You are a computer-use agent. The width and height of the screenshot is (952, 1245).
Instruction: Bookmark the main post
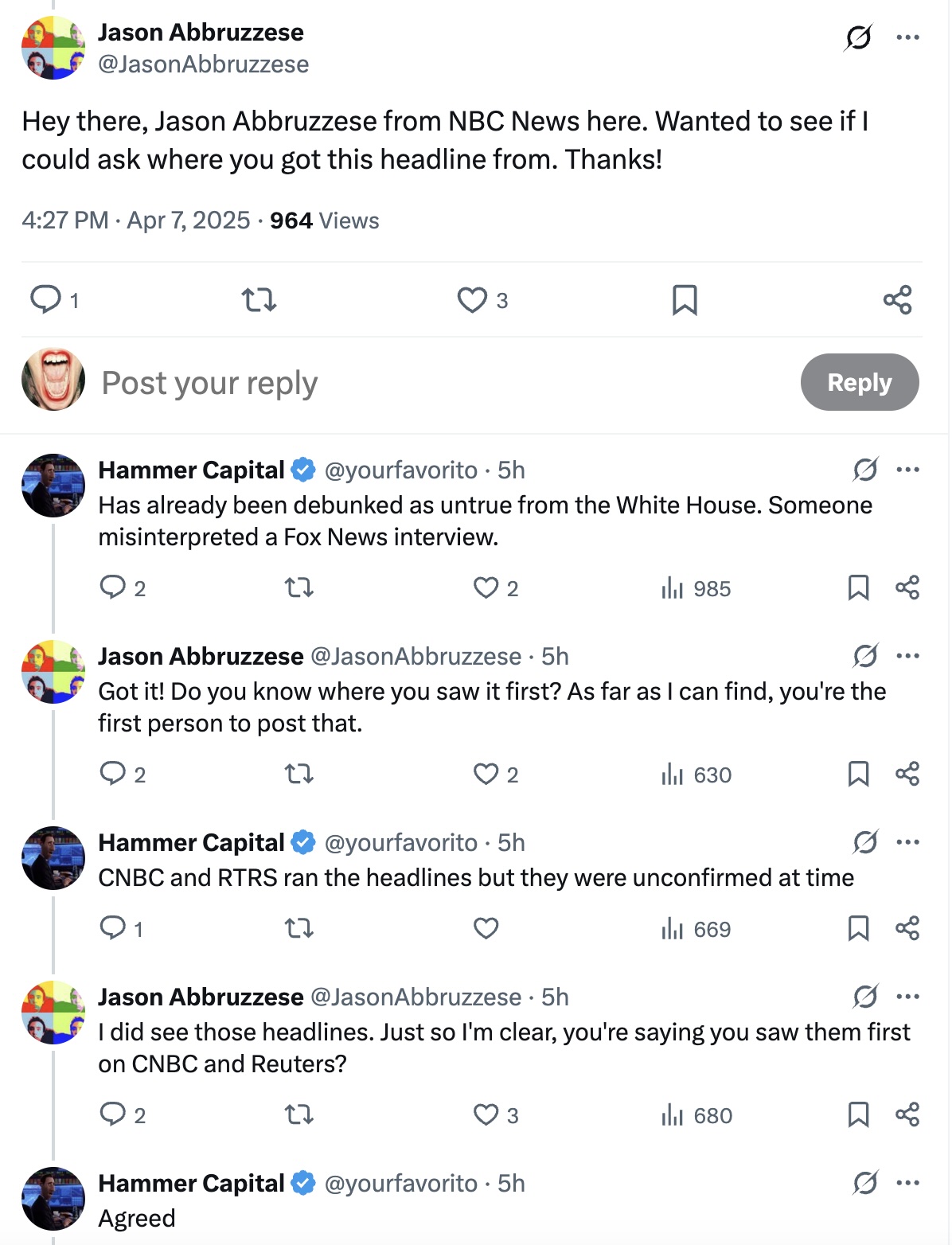(x=685, y=300)
